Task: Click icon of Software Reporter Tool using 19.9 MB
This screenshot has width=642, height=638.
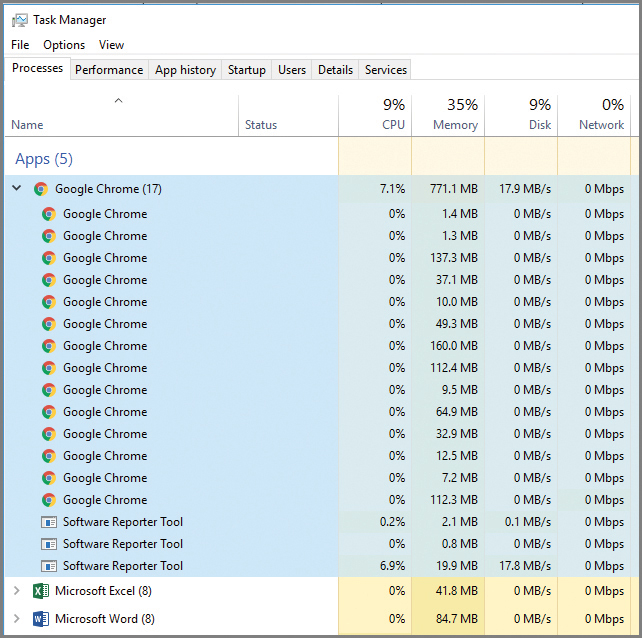Action: click(48, 566)
